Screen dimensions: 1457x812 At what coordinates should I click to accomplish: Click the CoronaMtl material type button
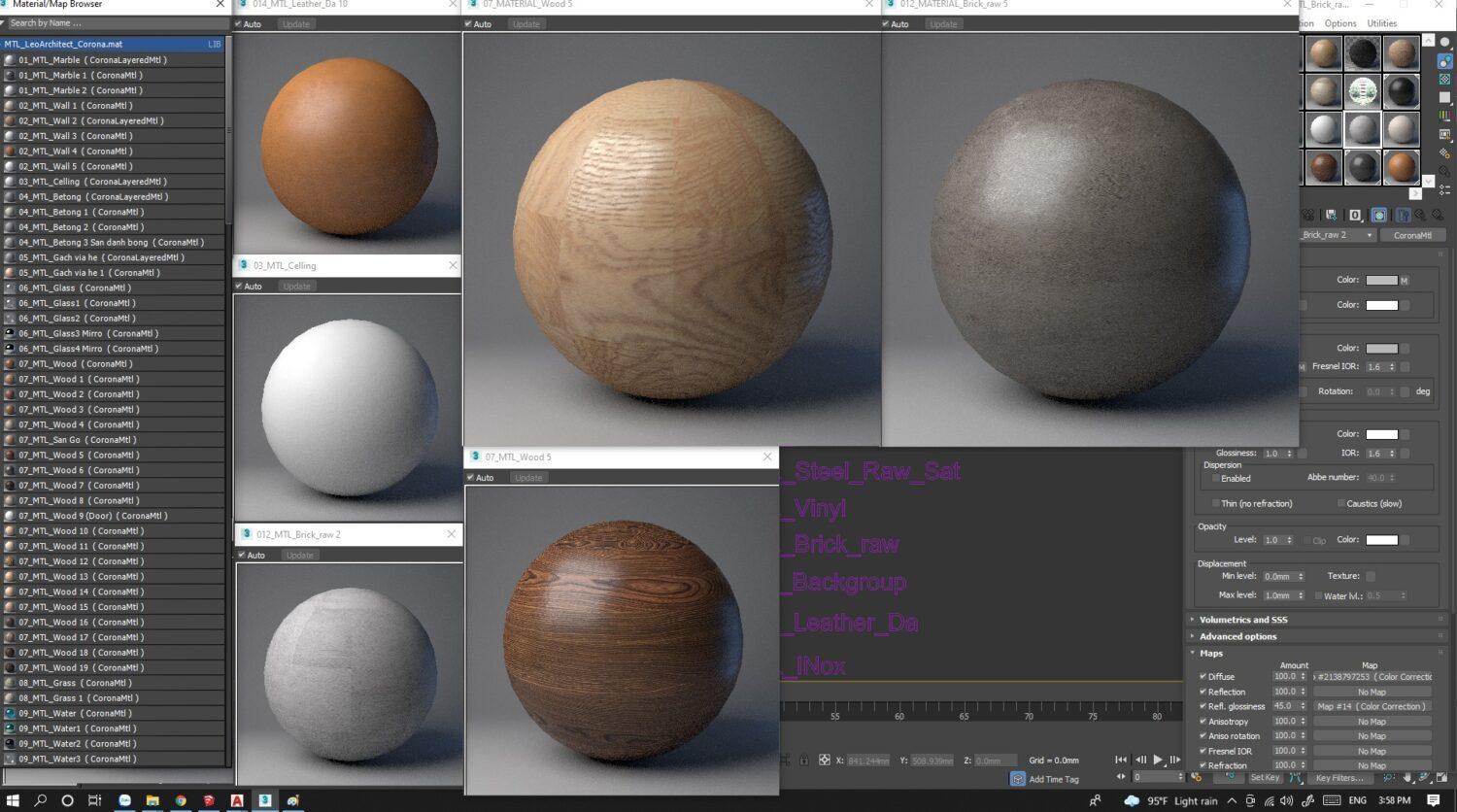click(x=1412, y=235)
